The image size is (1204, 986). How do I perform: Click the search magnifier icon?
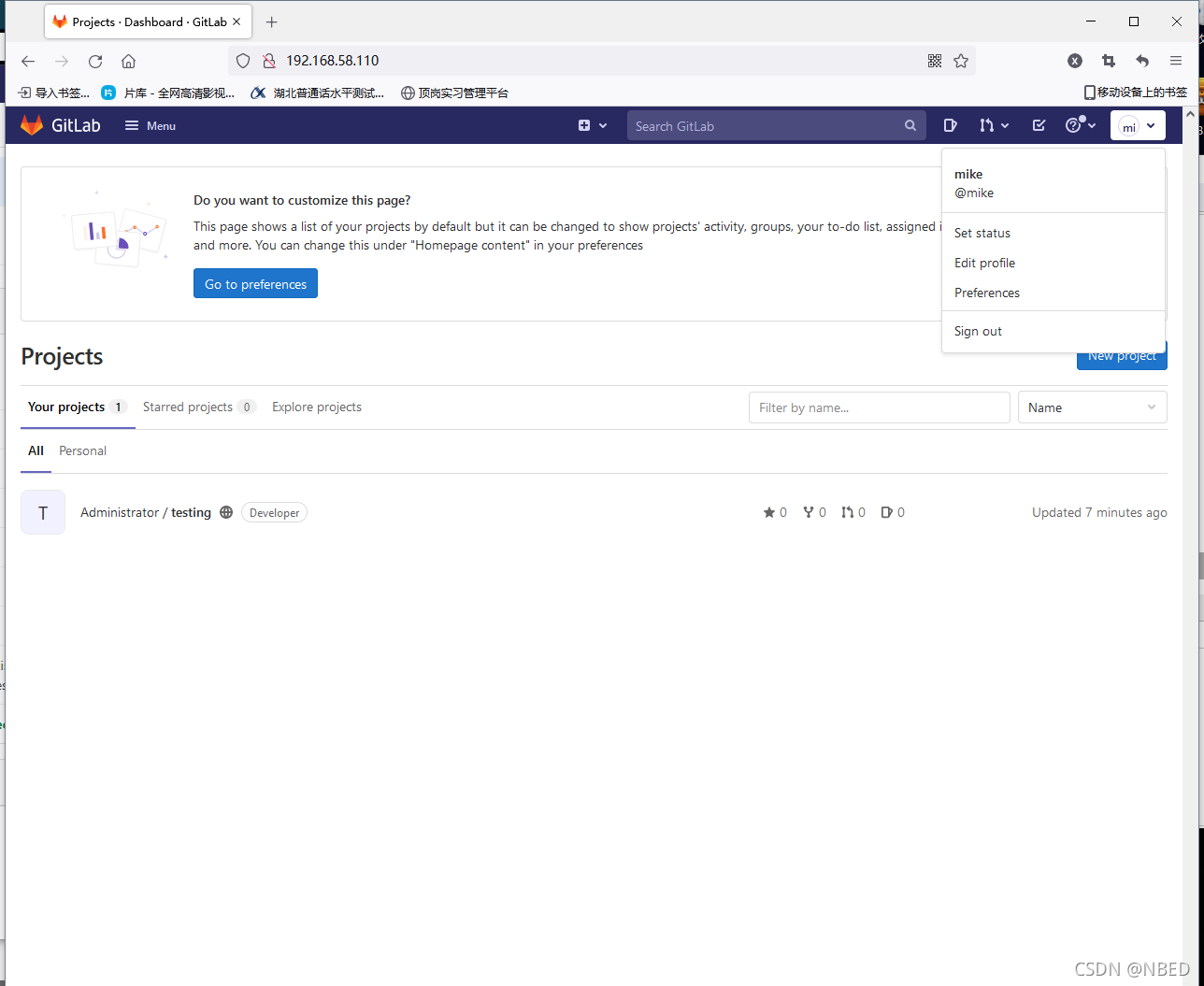(910, 125)
